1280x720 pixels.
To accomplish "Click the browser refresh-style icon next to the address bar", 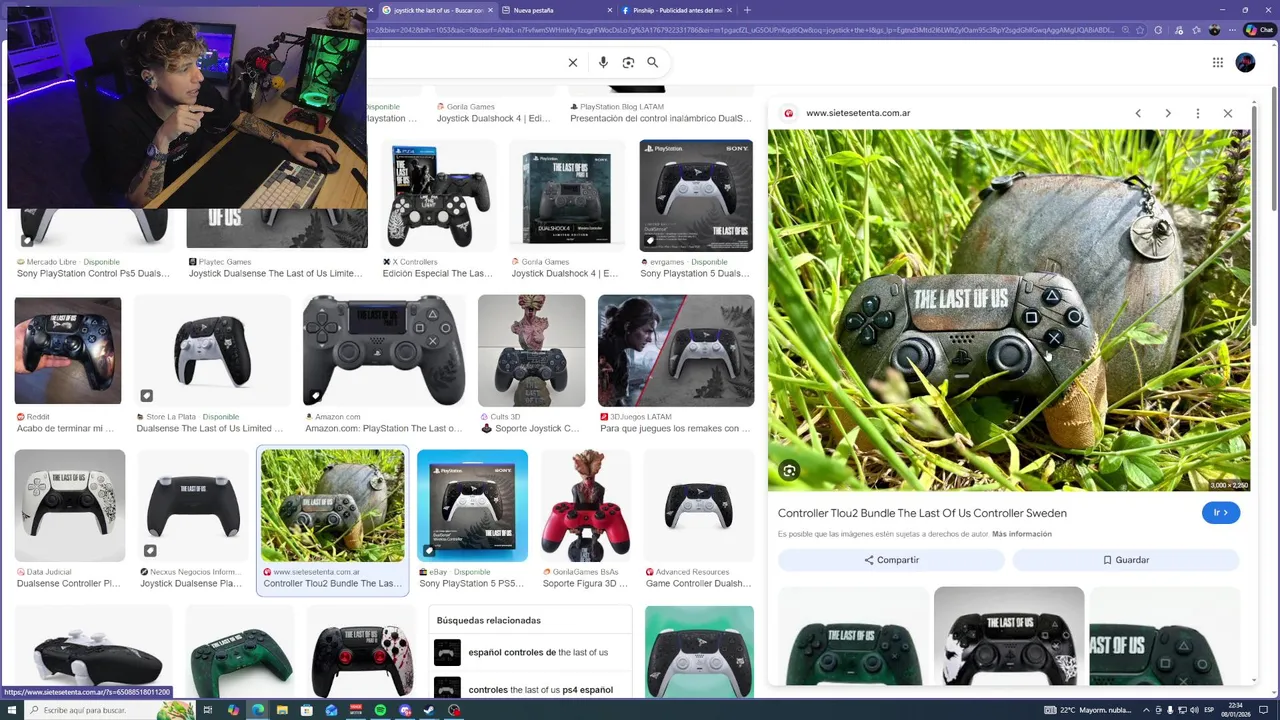I will (x=1158, y=30).
